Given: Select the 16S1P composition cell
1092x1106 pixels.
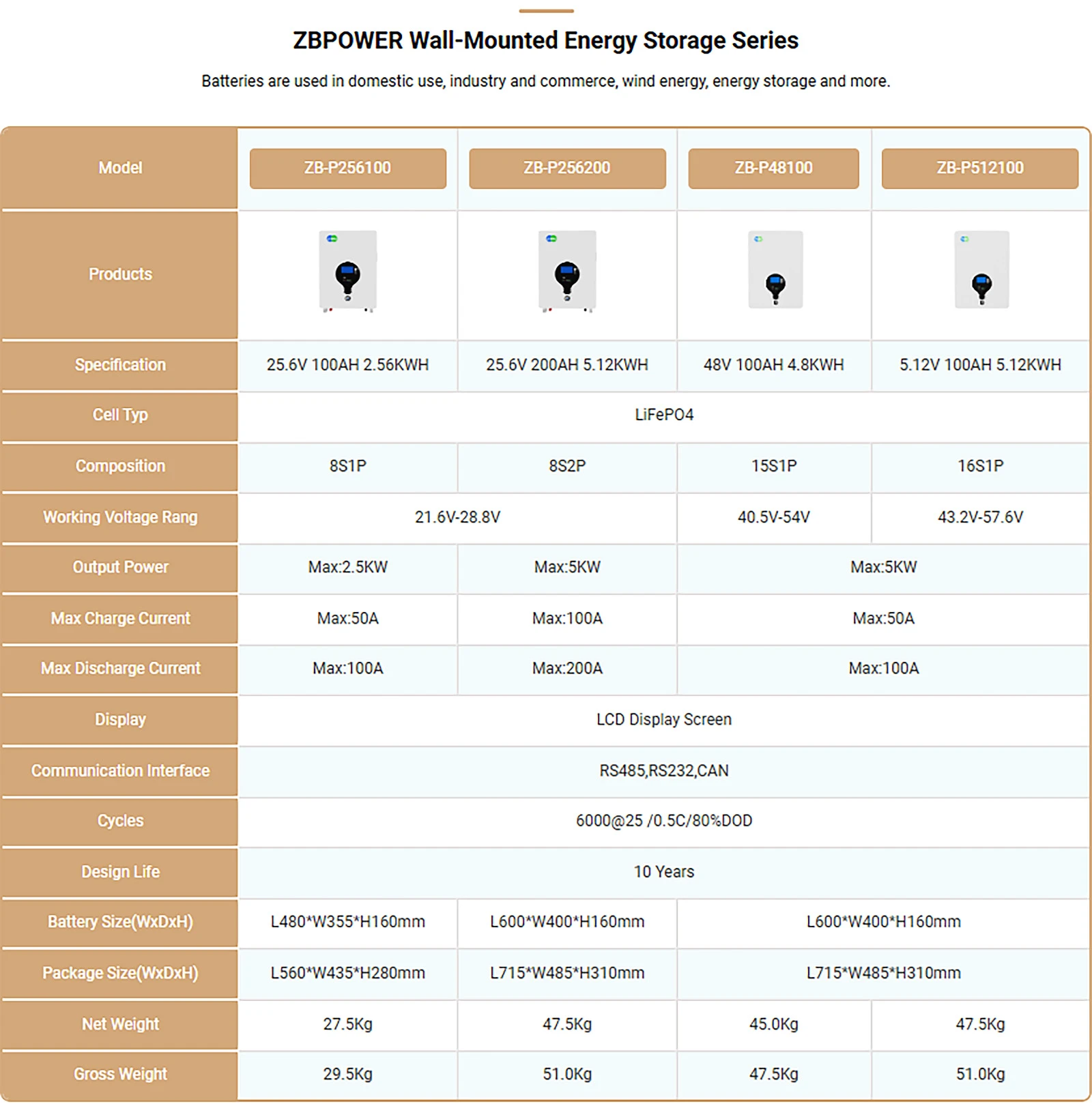Looking at the screenshot, I should click(x=980, y=466).
